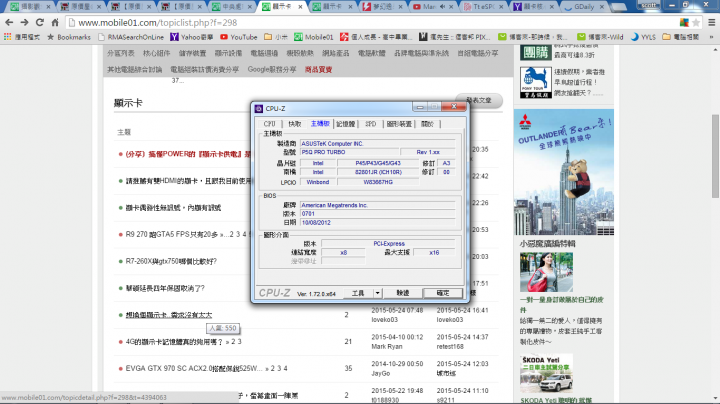Click the 確定 button in CPU-Z
Viewport: 720px width, 404px height.
click(x=443, y=293)
